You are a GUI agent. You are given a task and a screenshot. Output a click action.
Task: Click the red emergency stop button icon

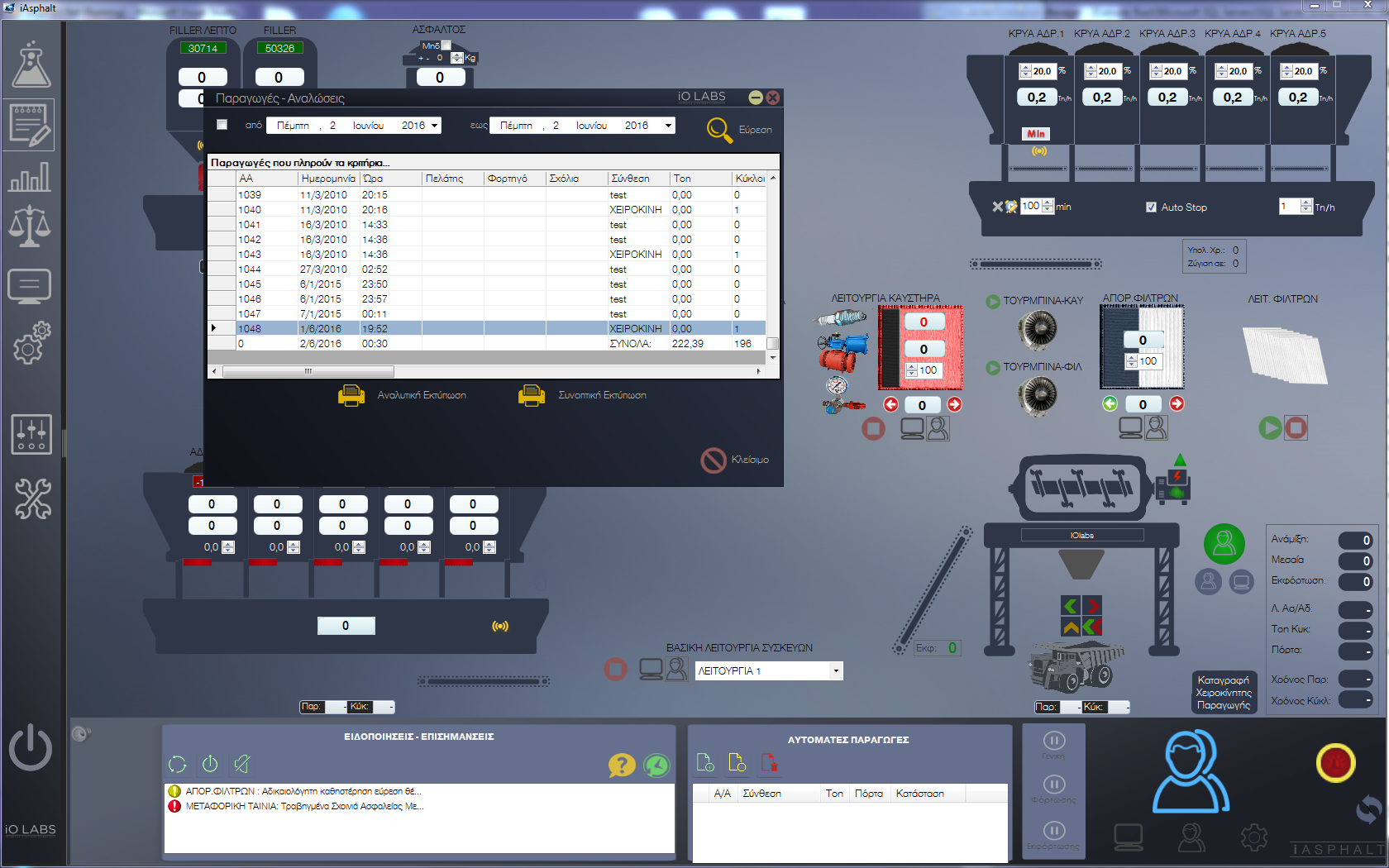1335,762
